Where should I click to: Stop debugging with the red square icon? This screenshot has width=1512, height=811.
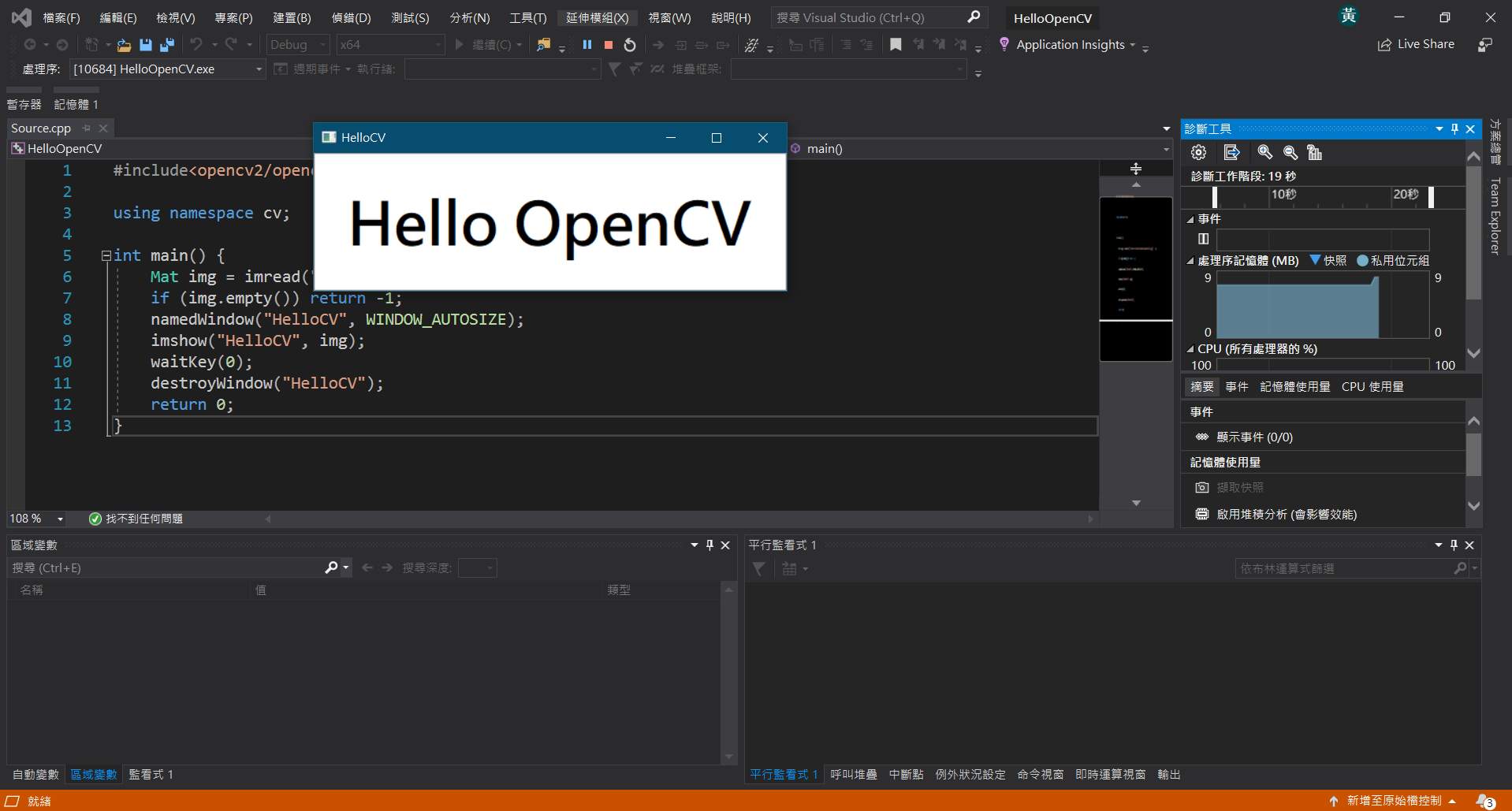tap(608, 45)
